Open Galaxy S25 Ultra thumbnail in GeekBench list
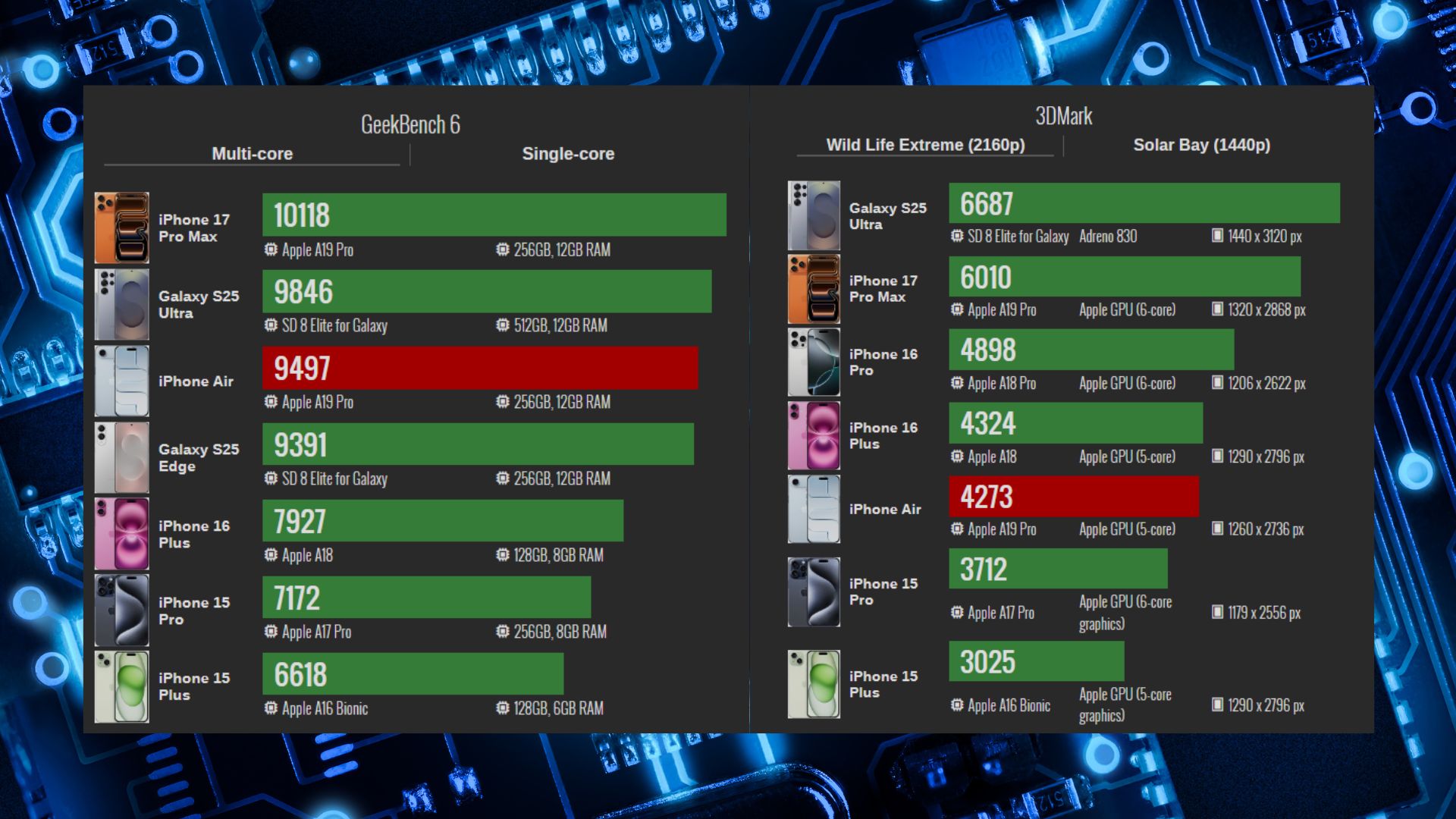The image size is (1456, 819). 121,304
